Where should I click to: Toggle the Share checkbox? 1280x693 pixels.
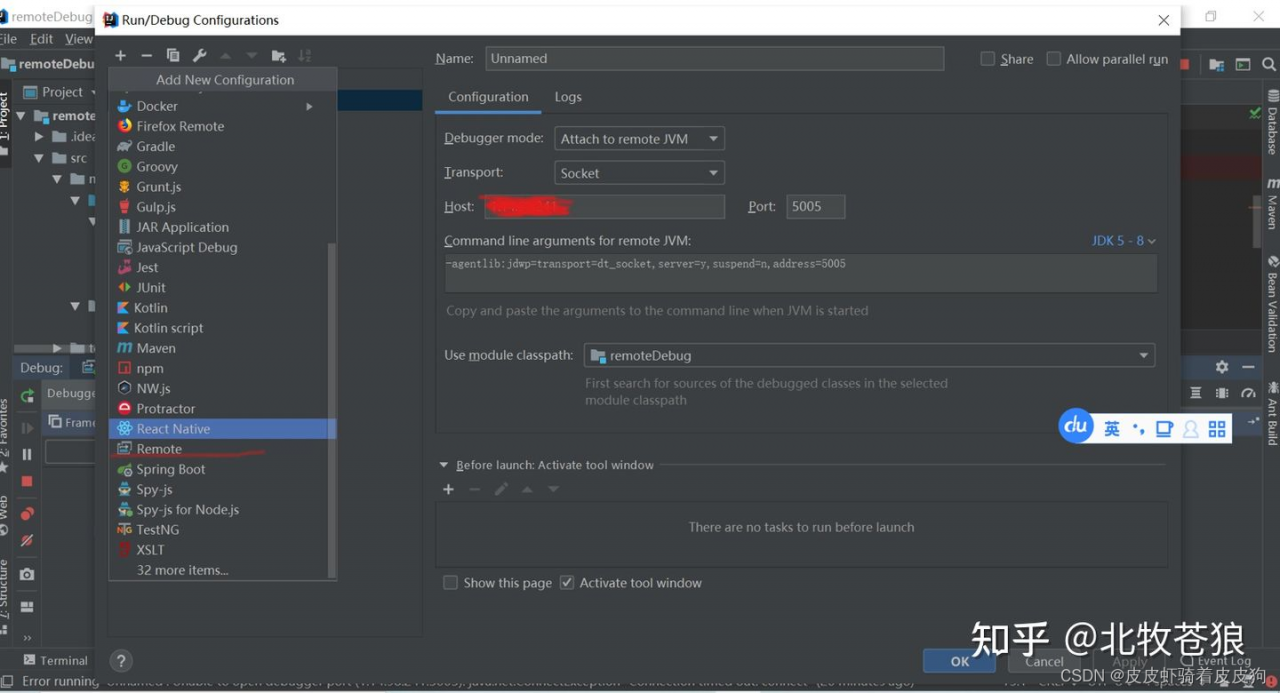pyautogui.click(x=988, y=59)
